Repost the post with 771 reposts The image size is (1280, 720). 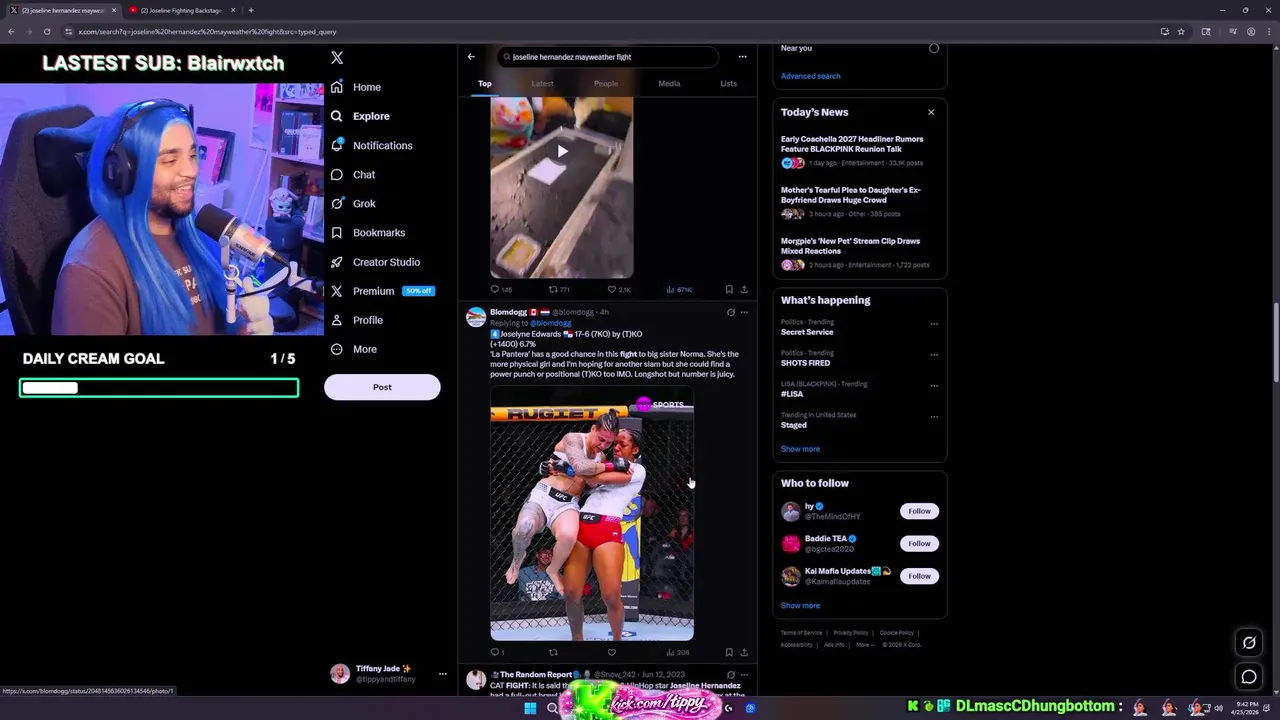[559, 290]
